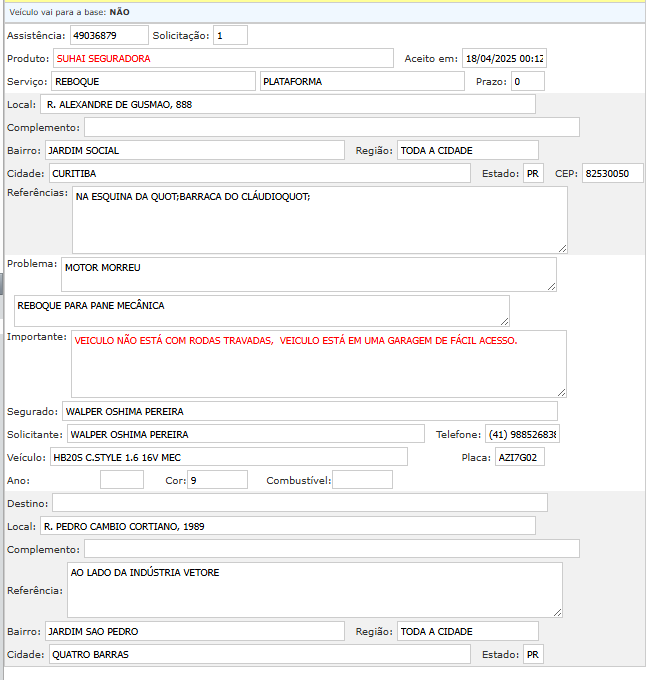661x680 pixels.
Task: Click the Serviço field containing REBOQUE
Action: 153,81
